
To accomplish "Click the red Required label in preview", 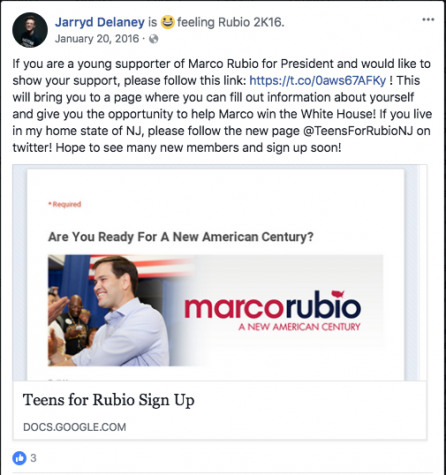I will [65, 204].
